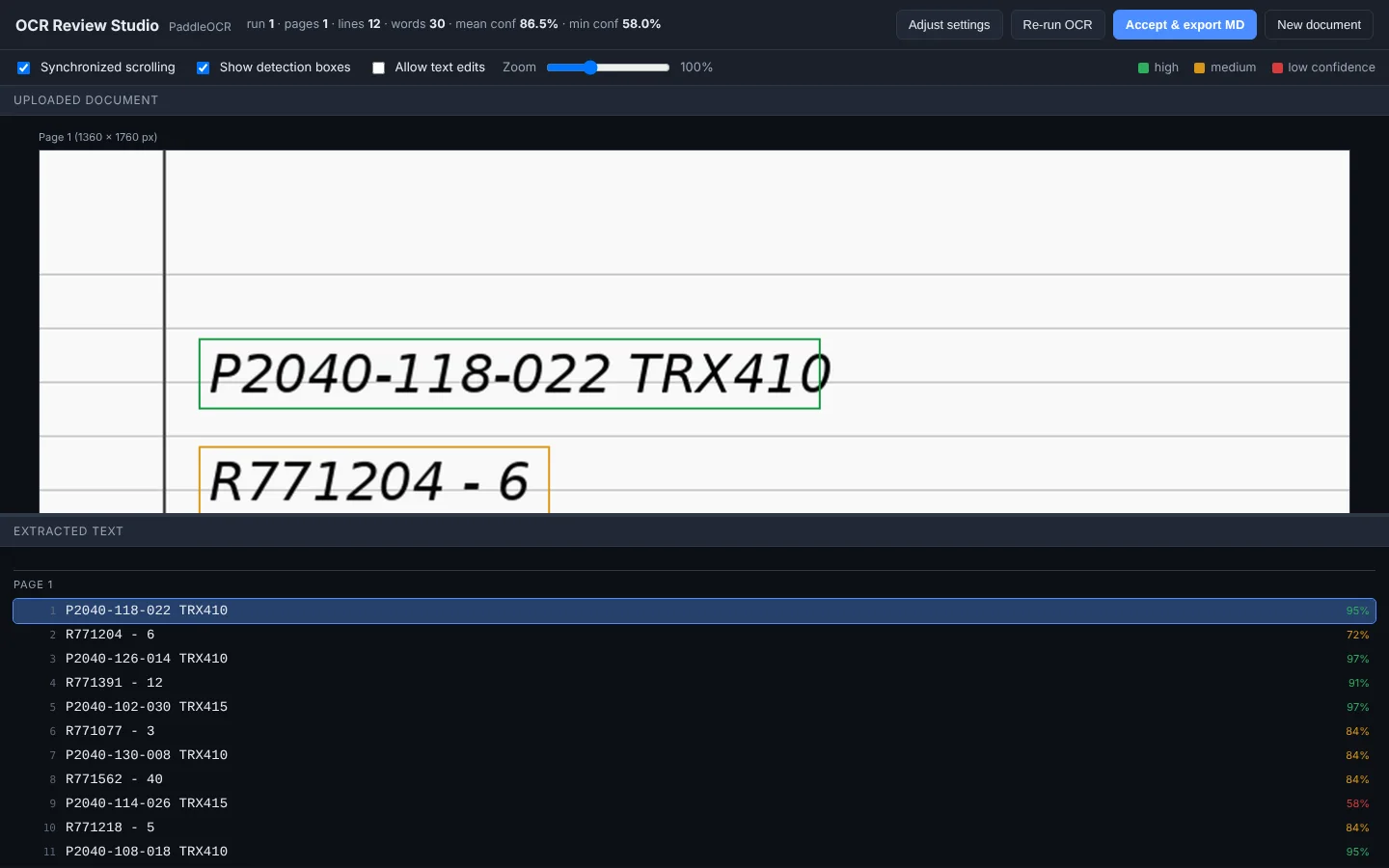1389x868 pixels.
Task: Select the green detection box around P2040-118-022 TRX410
Action: (x=509, y=373)
